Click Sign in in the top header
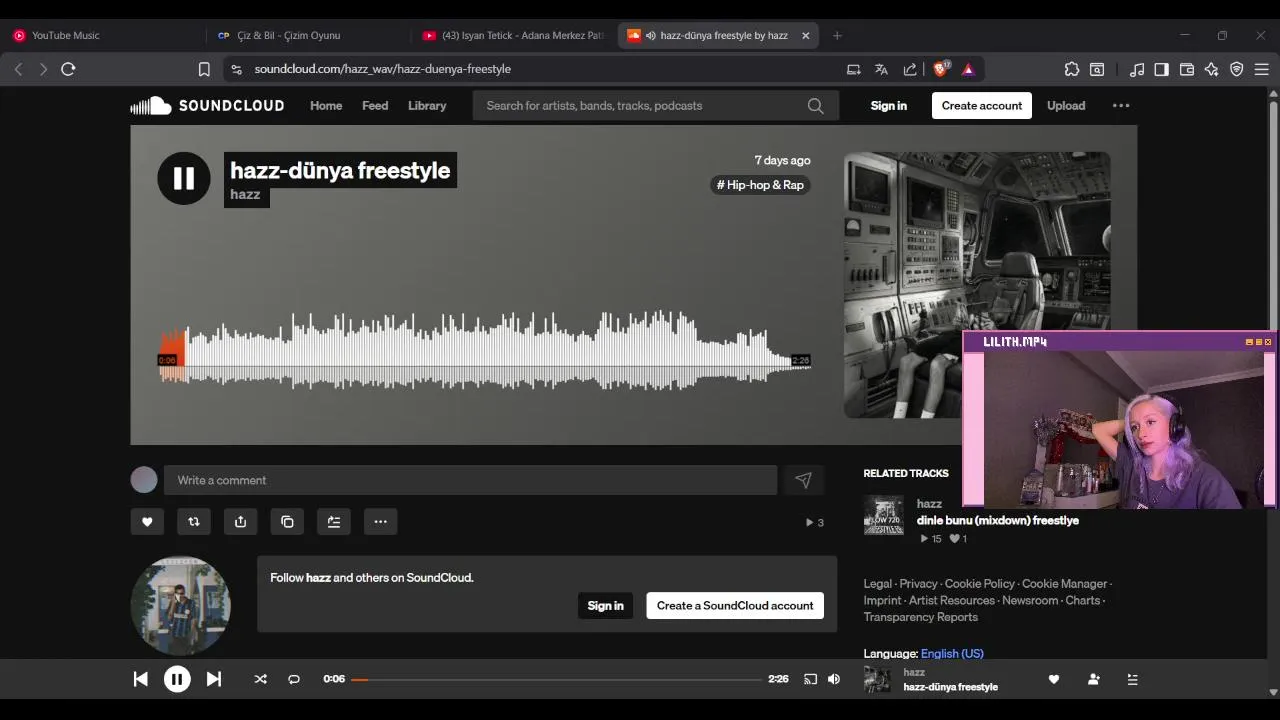1280x720 pixels. [889, 105]
